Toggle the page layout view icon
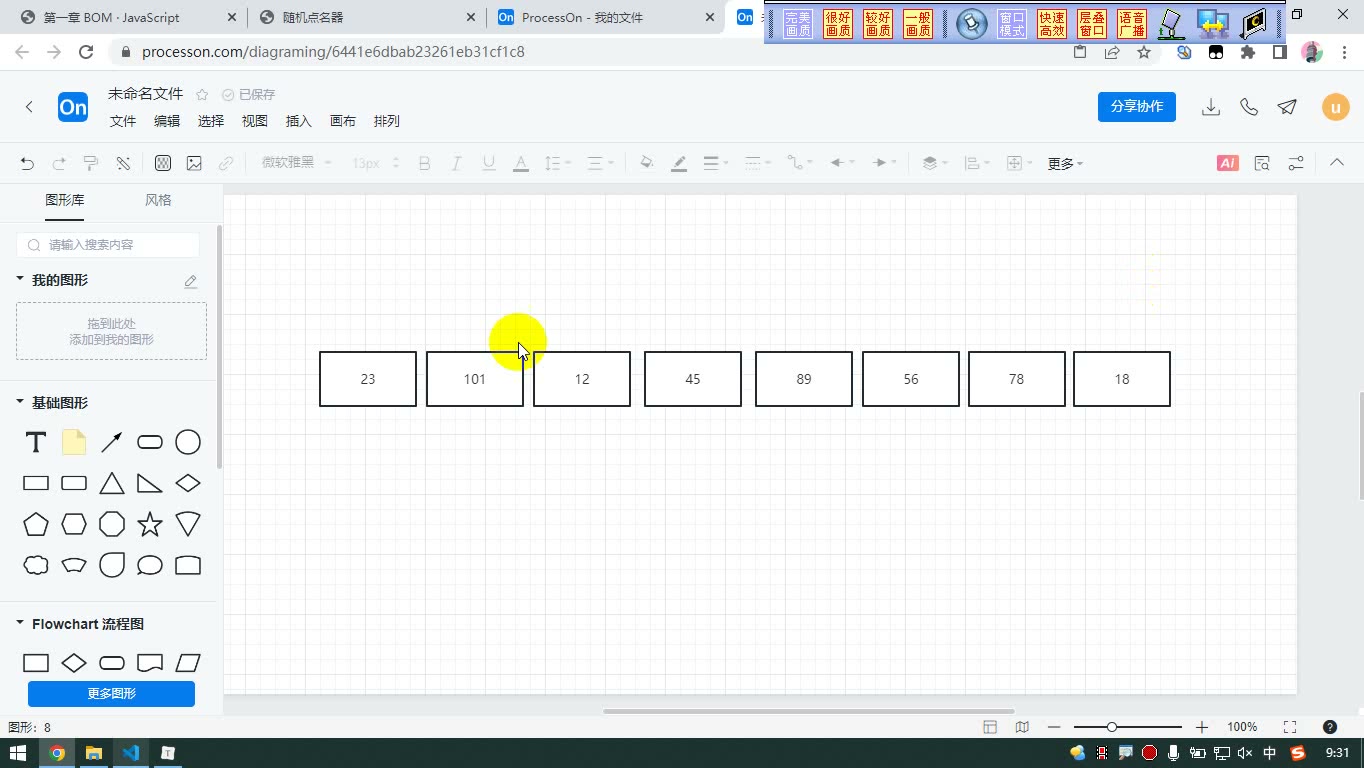The width and height of the screenshot is (1364, 768). [990, 727]
